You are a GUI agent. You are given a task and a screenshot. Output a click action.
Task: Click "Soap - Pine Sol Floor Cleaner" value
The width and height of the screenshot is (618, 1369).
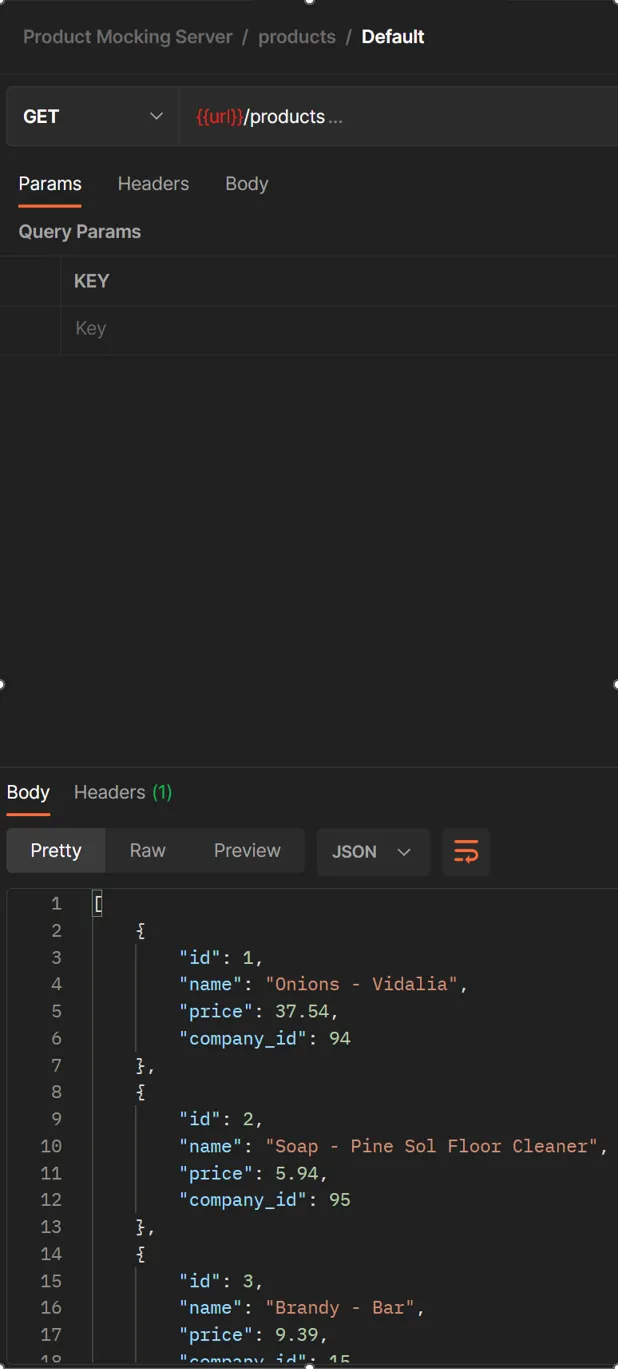431,1147
